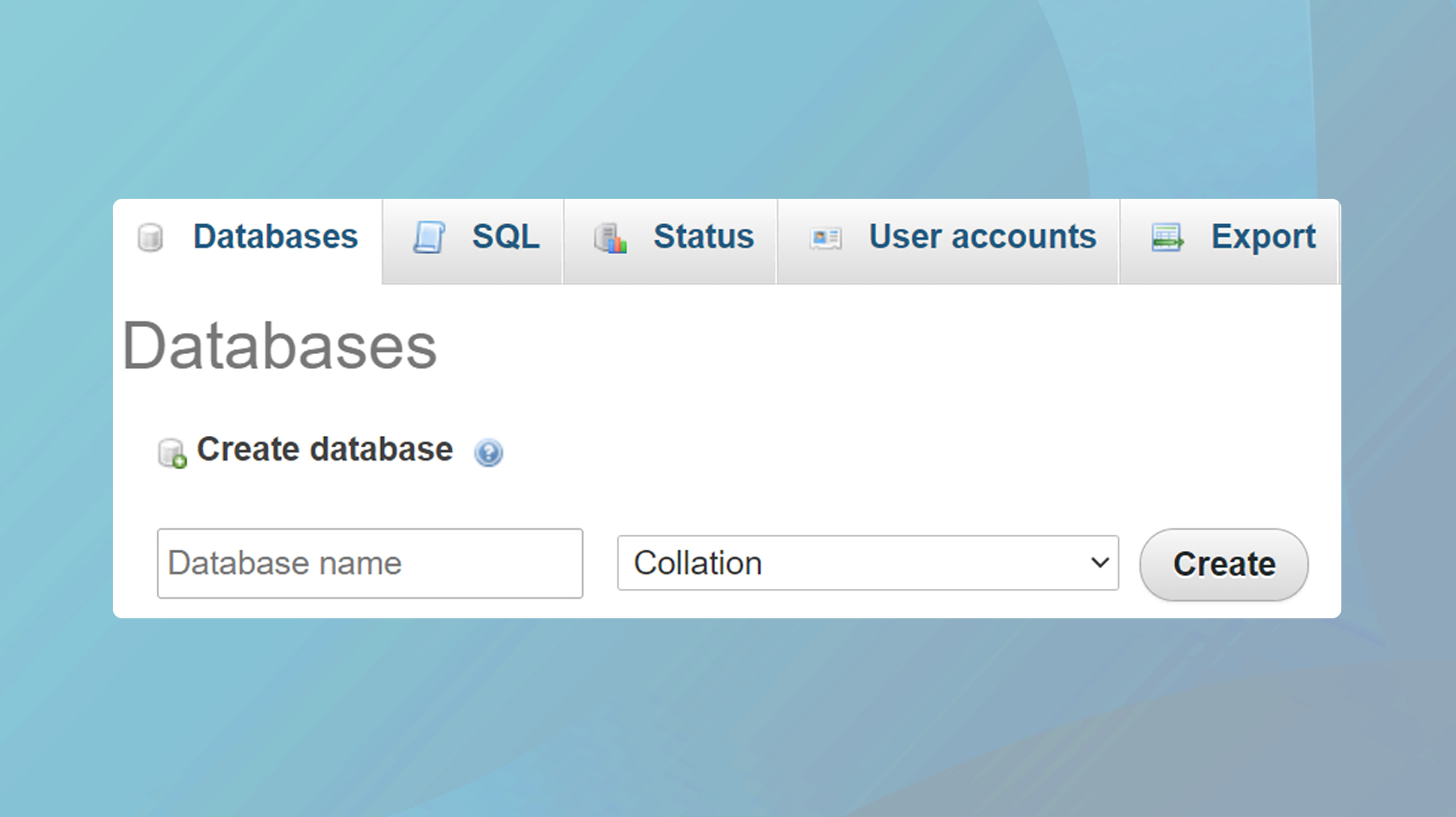
Task: Click the User accounts ID card icon
Action: point(826,239)
